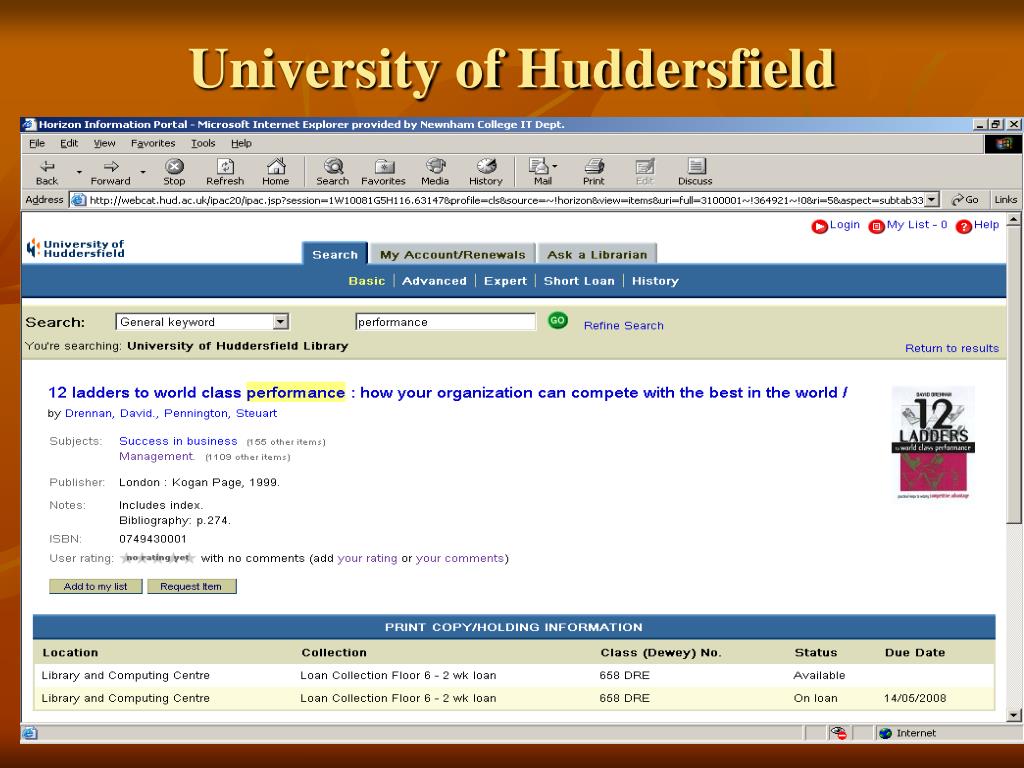The image size is (1024, 768).
Task: Click the Request Item button
Action: [191, 586]
